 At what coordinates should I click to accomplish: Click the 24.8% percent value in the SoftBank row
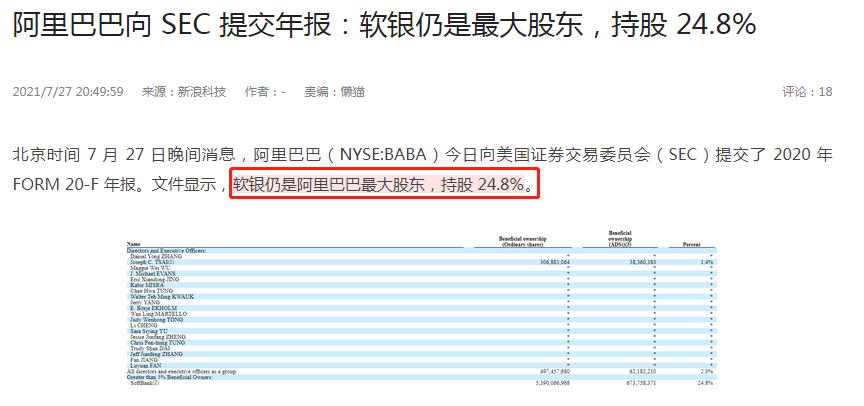(706, 383)
